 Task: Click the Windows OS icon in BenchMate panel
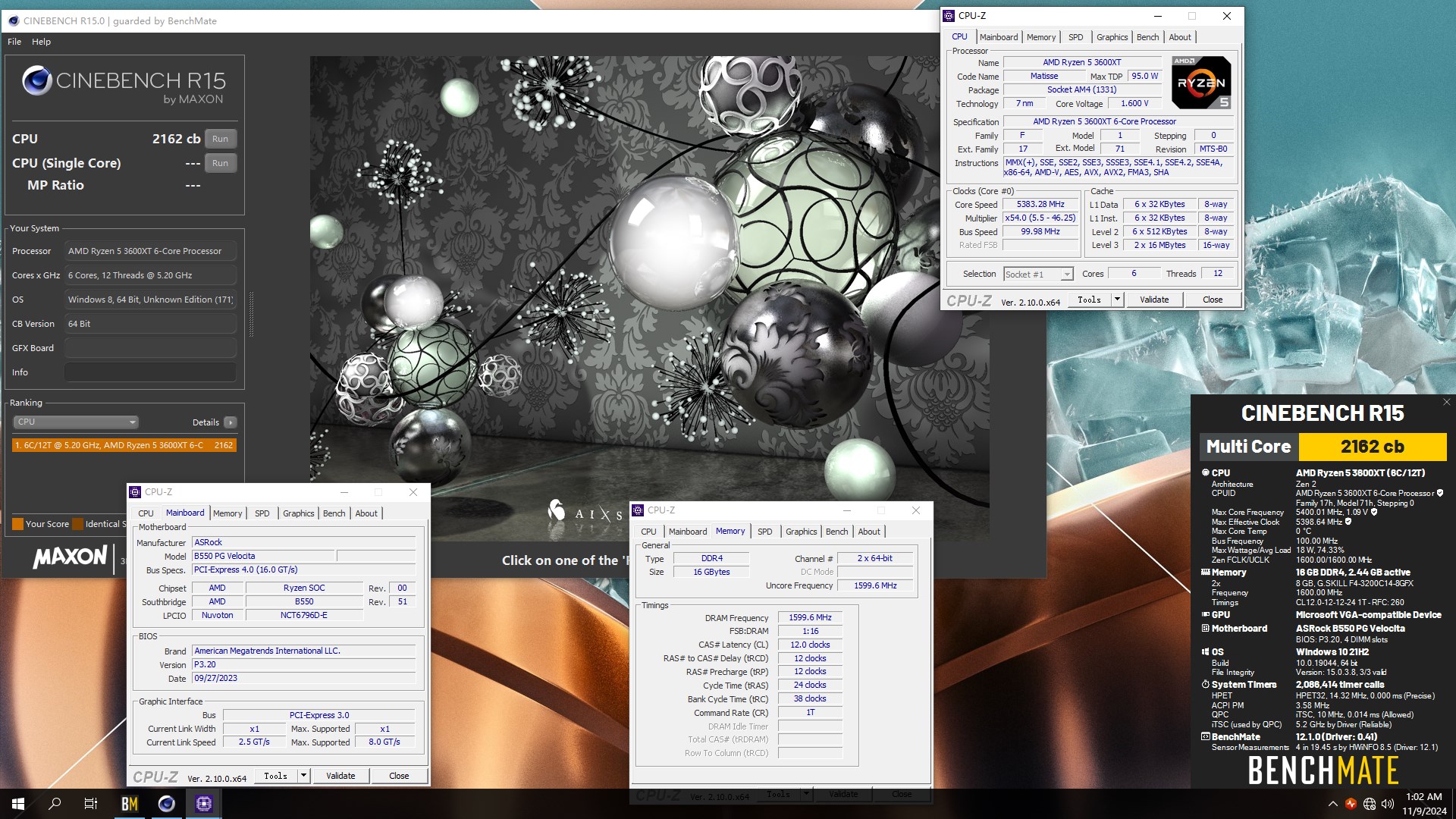(x=1205, y=651)
